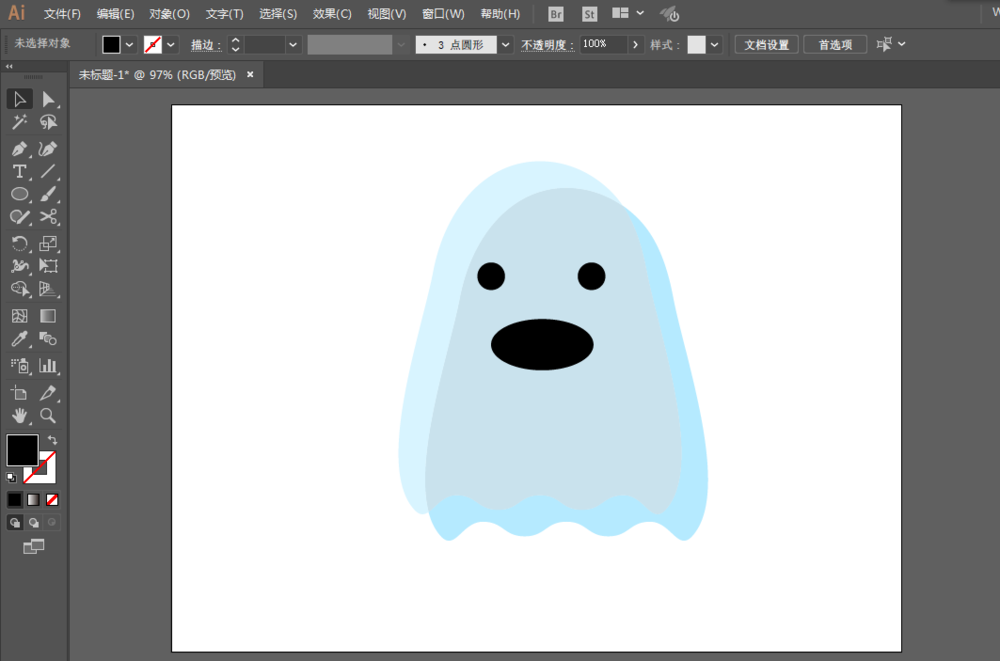Screen dimensions: 1000x661
Task: Select the Artboard tool
Action: click(20, 393)
